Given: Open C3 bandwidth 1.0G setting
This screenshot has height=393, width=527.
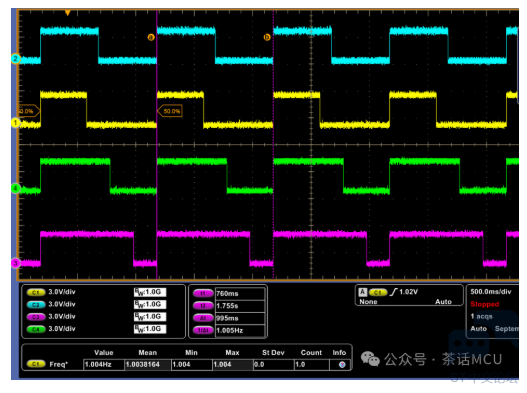Looking at the screenshot, I should point(150,317).
